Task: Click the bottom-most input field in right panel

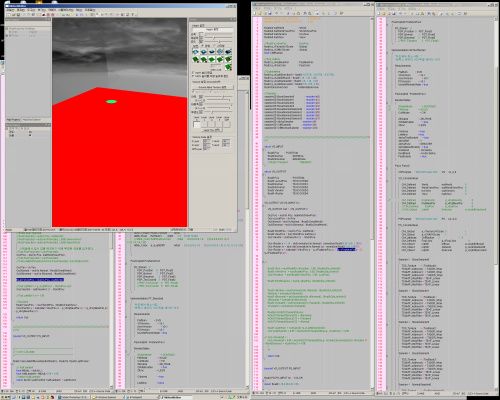Action: click(x=206, y=149)
